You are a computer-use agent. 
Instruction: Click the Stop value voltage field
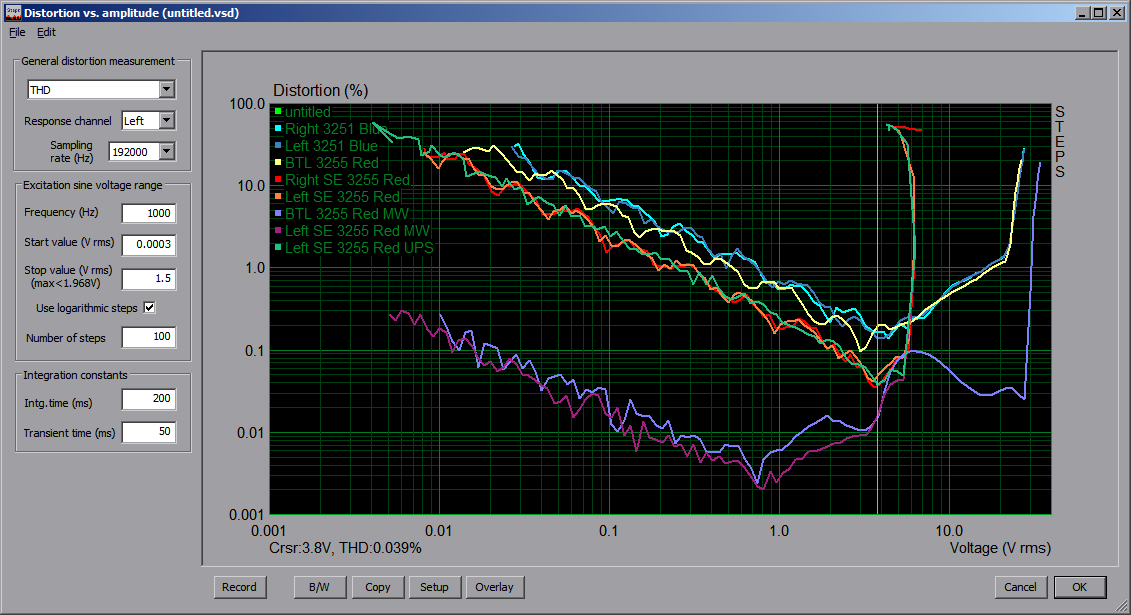(x=148, y=279)
